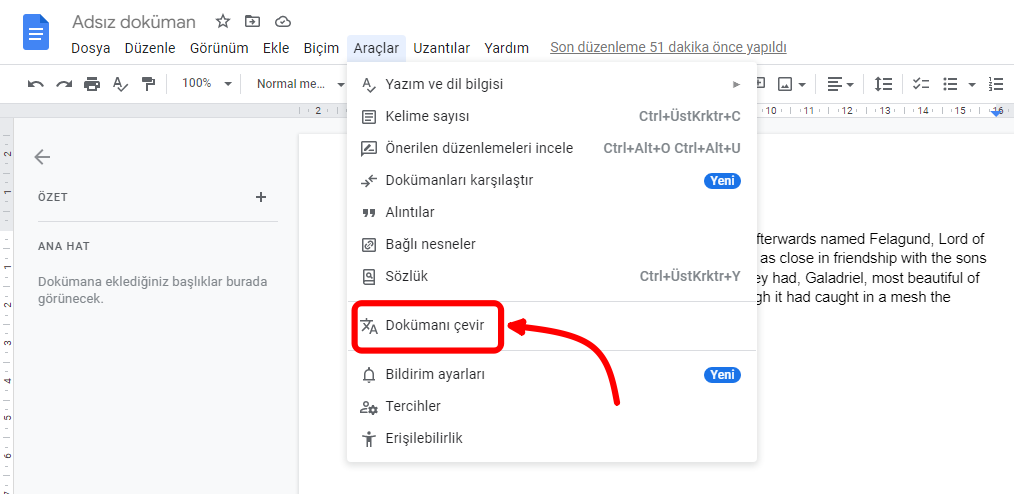Image resolution: width=1014 pixels, height=494 pixels.
Task: Click the move to folder icon
Action: (x=252, y=21)
